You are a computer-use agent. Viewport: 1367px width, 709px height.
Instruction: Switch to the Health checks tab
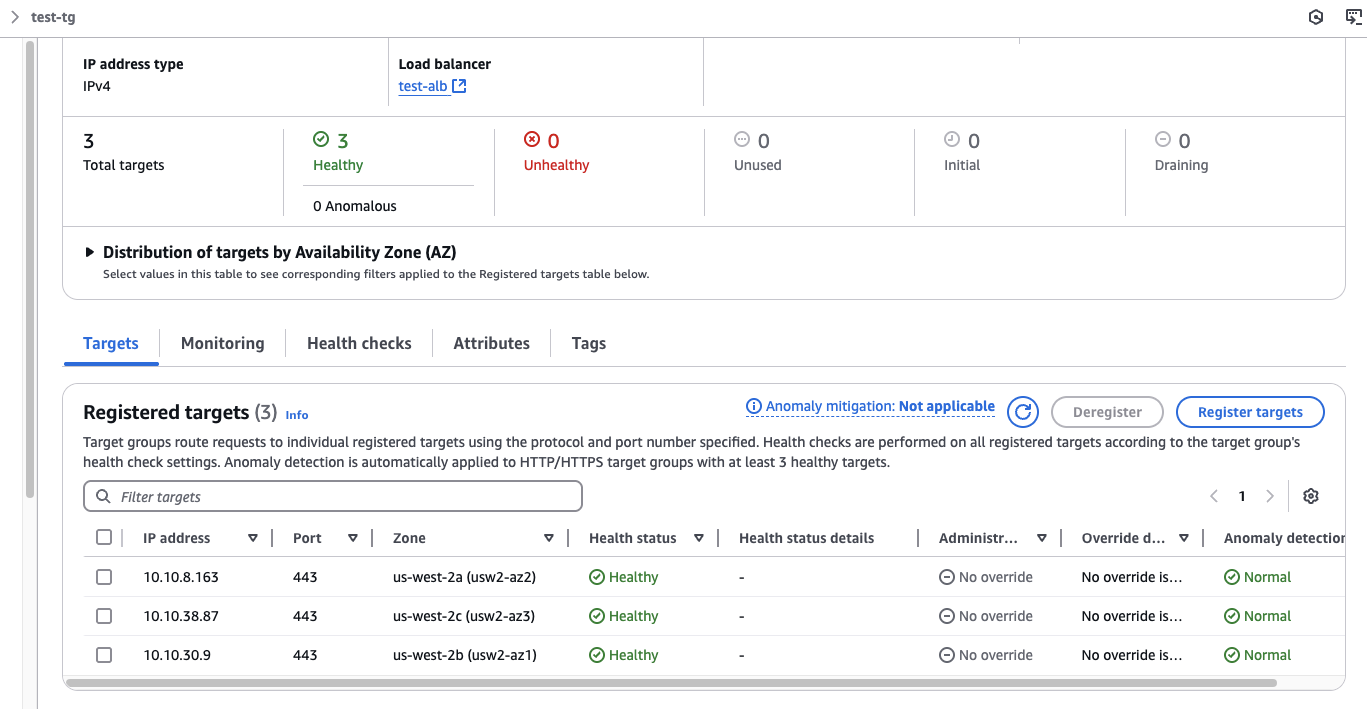pyautogui.click(x=359, y=343)
